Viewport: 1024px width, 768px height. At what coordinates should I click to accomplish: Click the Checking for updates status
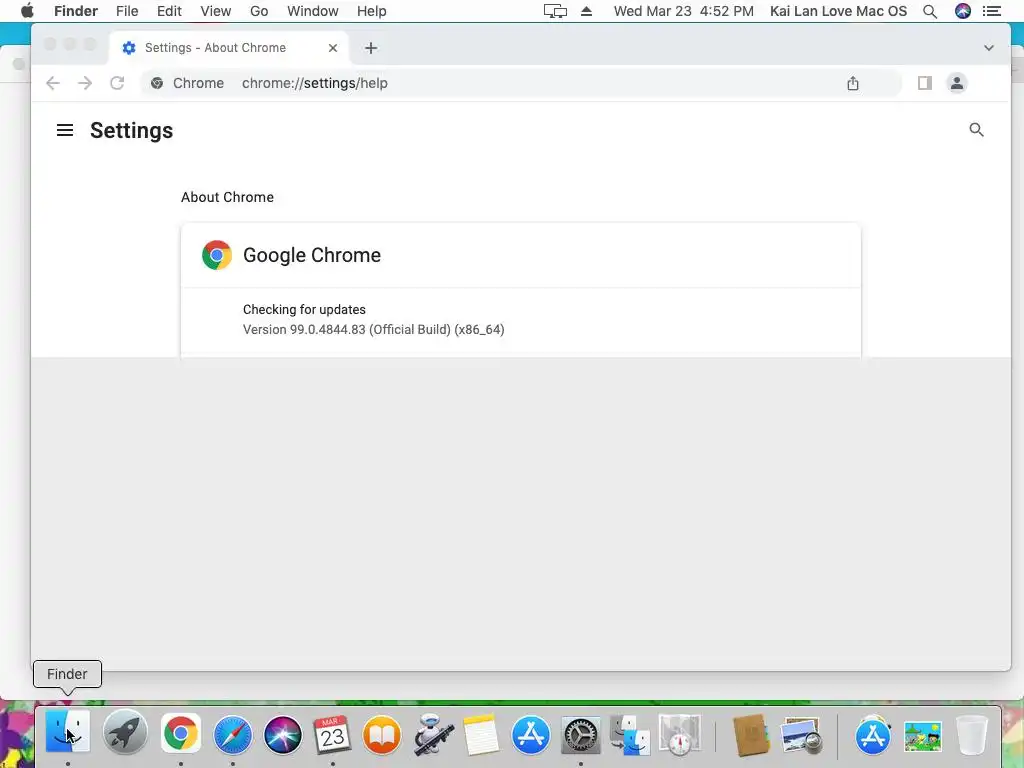tap(304, 310)
